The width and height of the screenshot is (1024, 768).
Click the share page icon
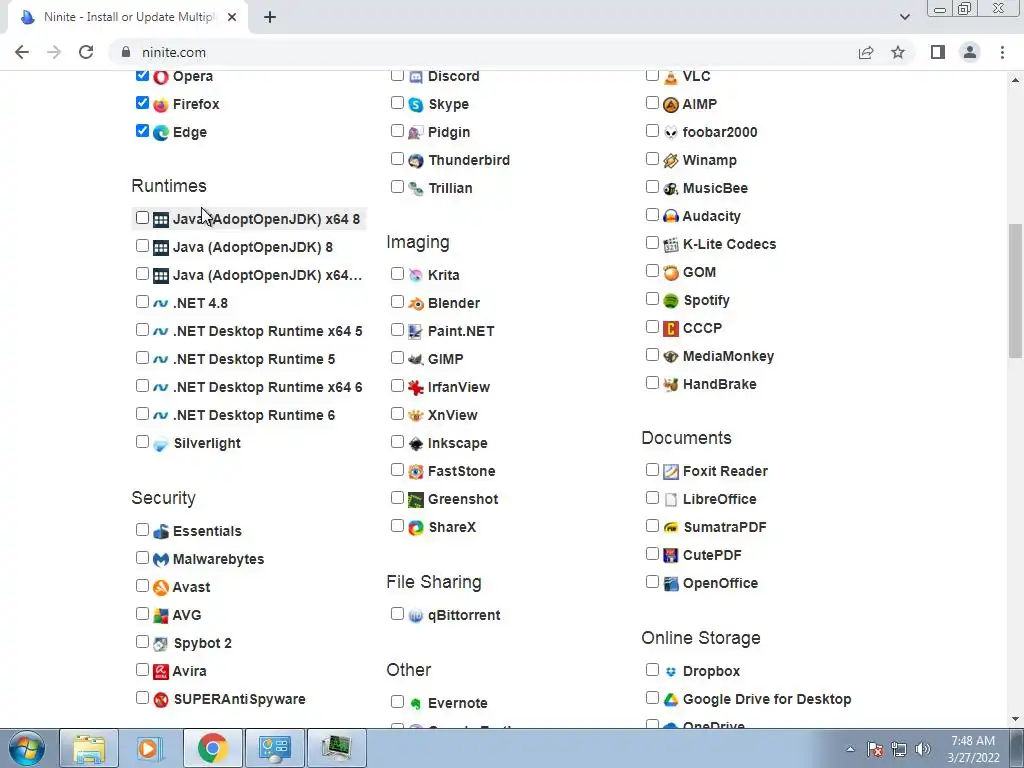point(866,52)
